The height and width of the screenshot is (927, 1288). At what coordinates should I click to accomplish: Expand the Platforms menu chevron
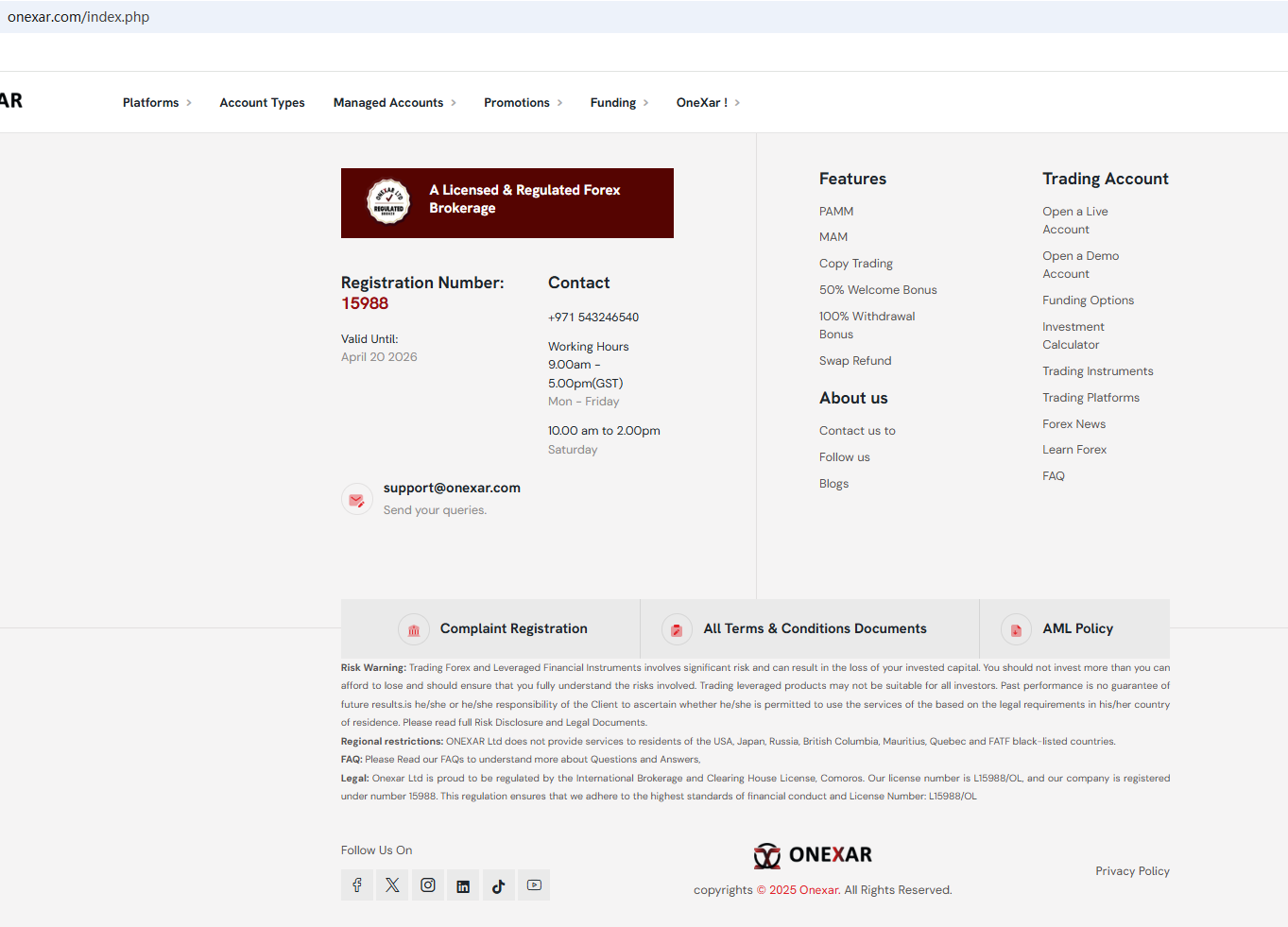tap(189, 103)
